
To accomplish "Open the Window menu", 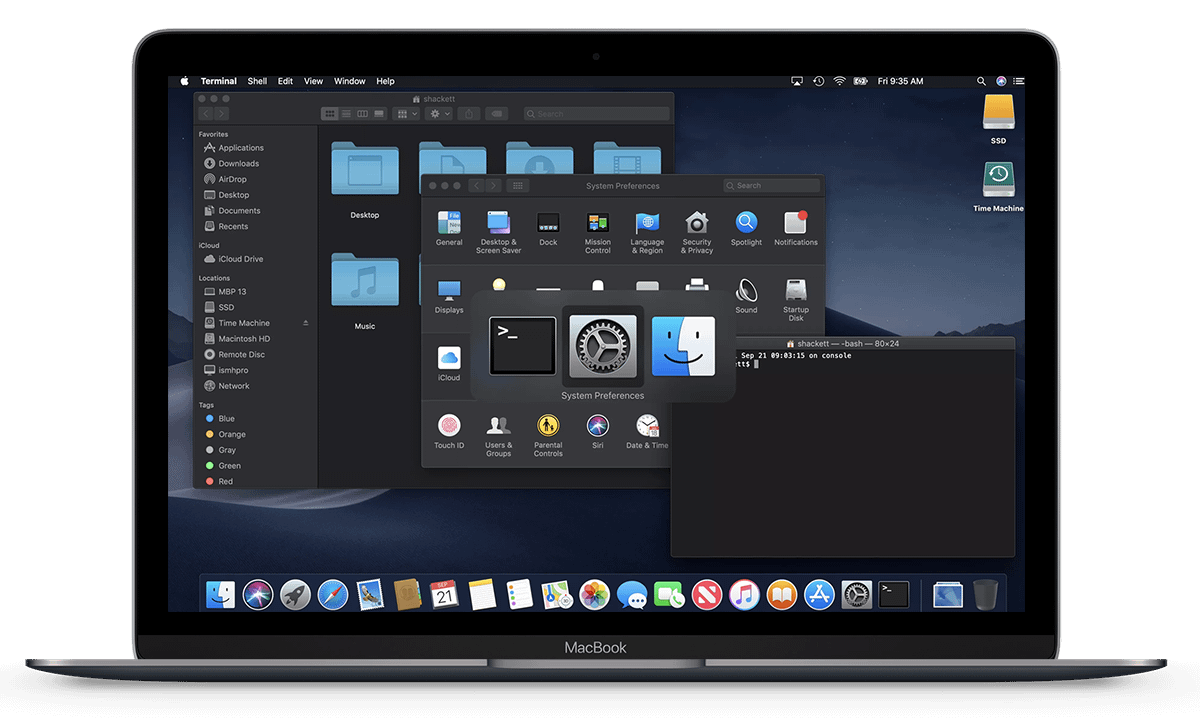I will tap(350, 81).
